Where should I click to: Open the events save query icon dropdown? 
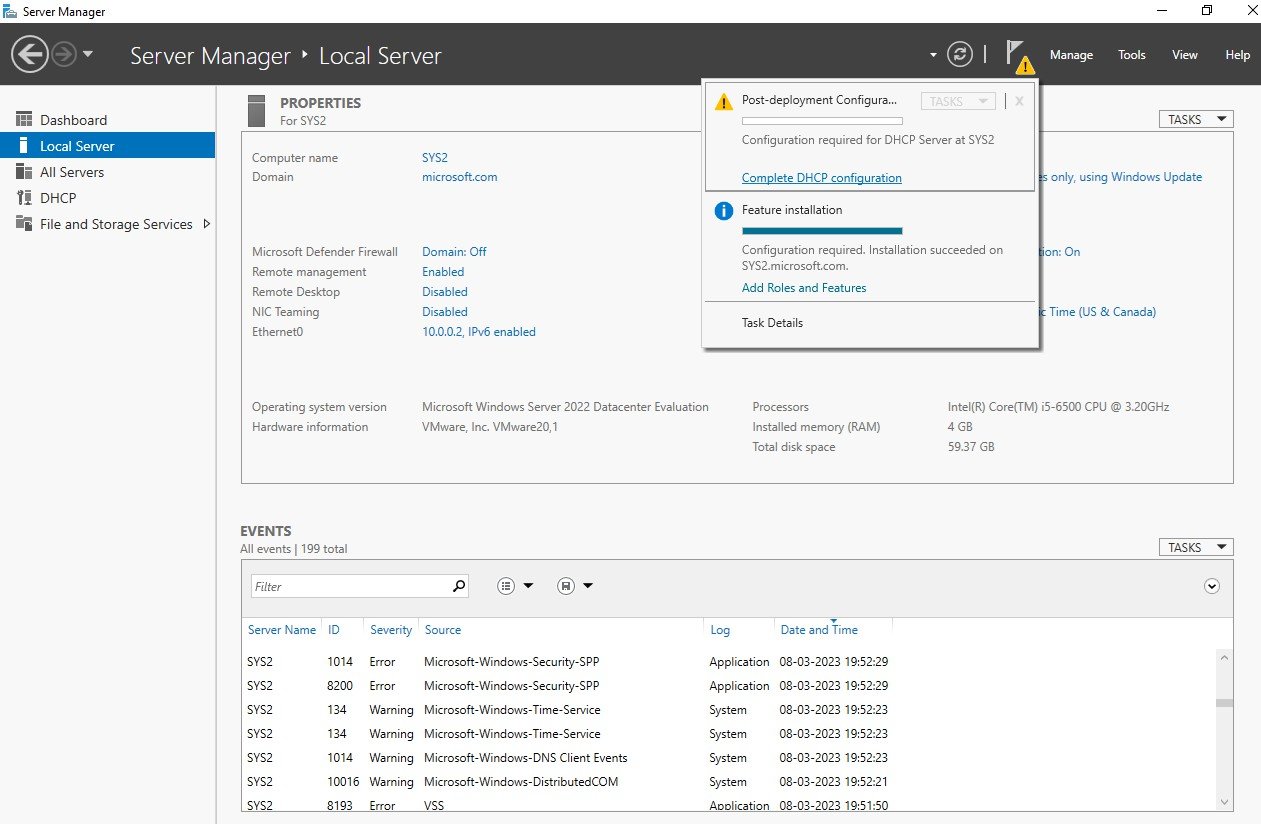[x=575, y=586]
